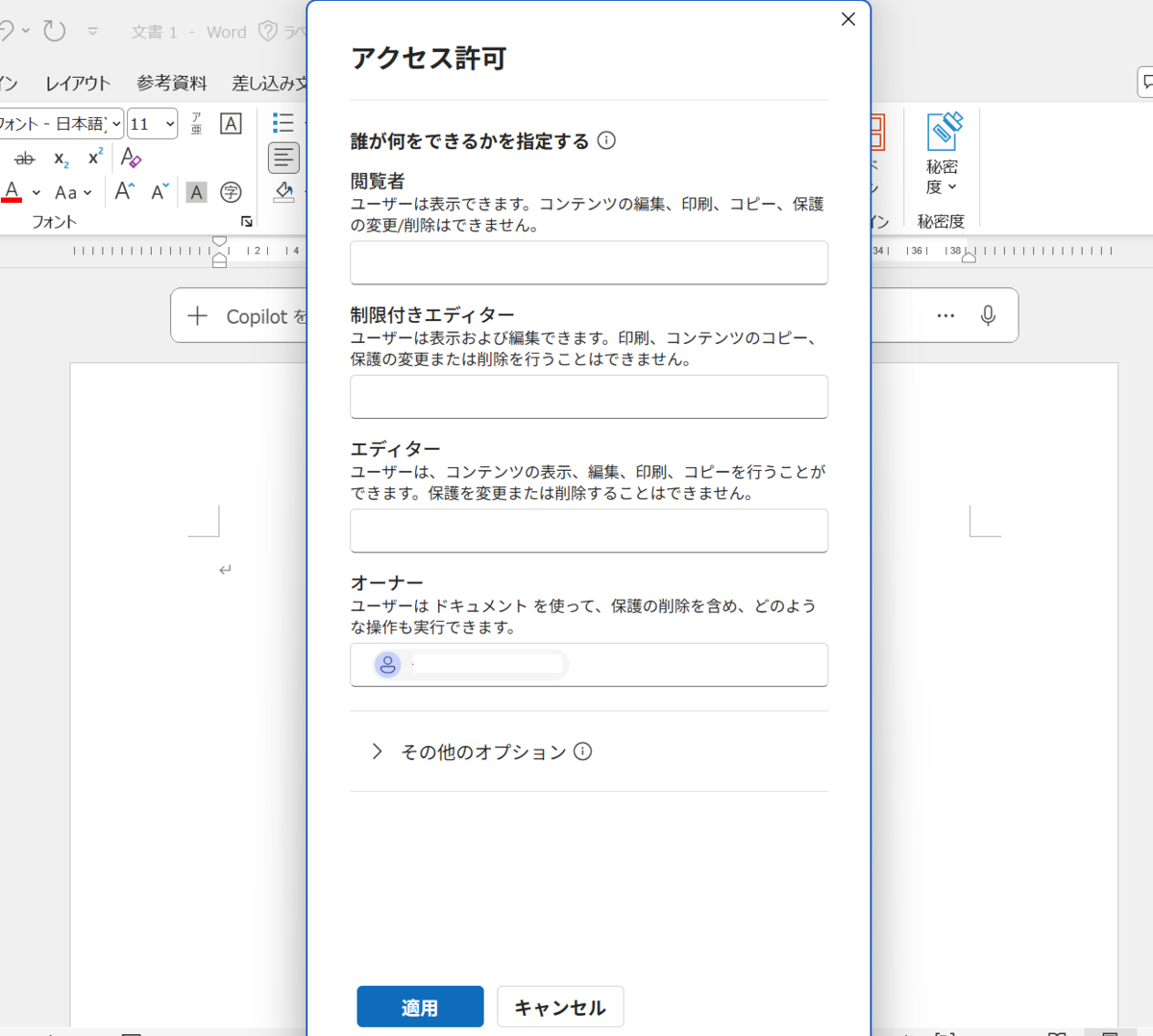
Task: Decrease font size with shrink icon
Action: tap(159, 191)
